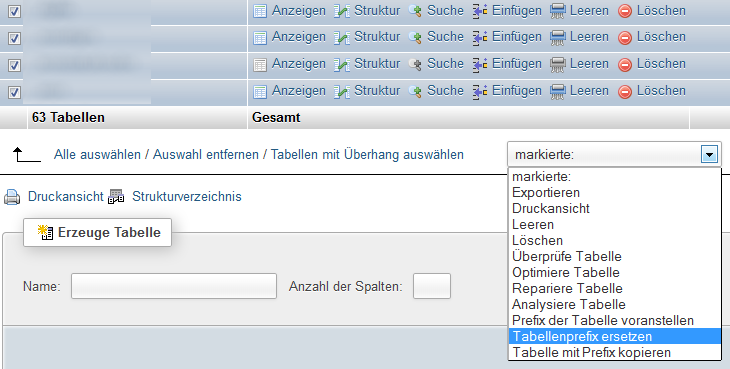Click the printer icon beside Druckansicht

tap(12, 197)
